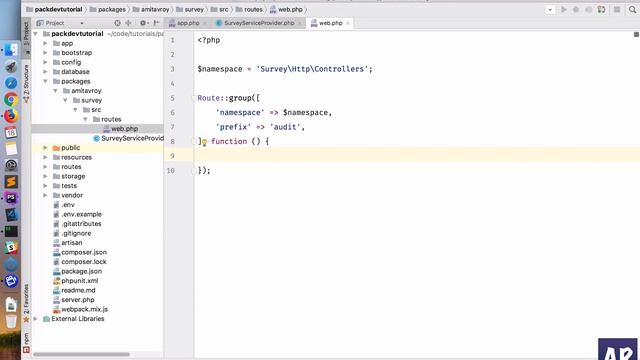Close the app.php editor tab
The width and height of the screenshot is (640, 360).
point(205,24)
